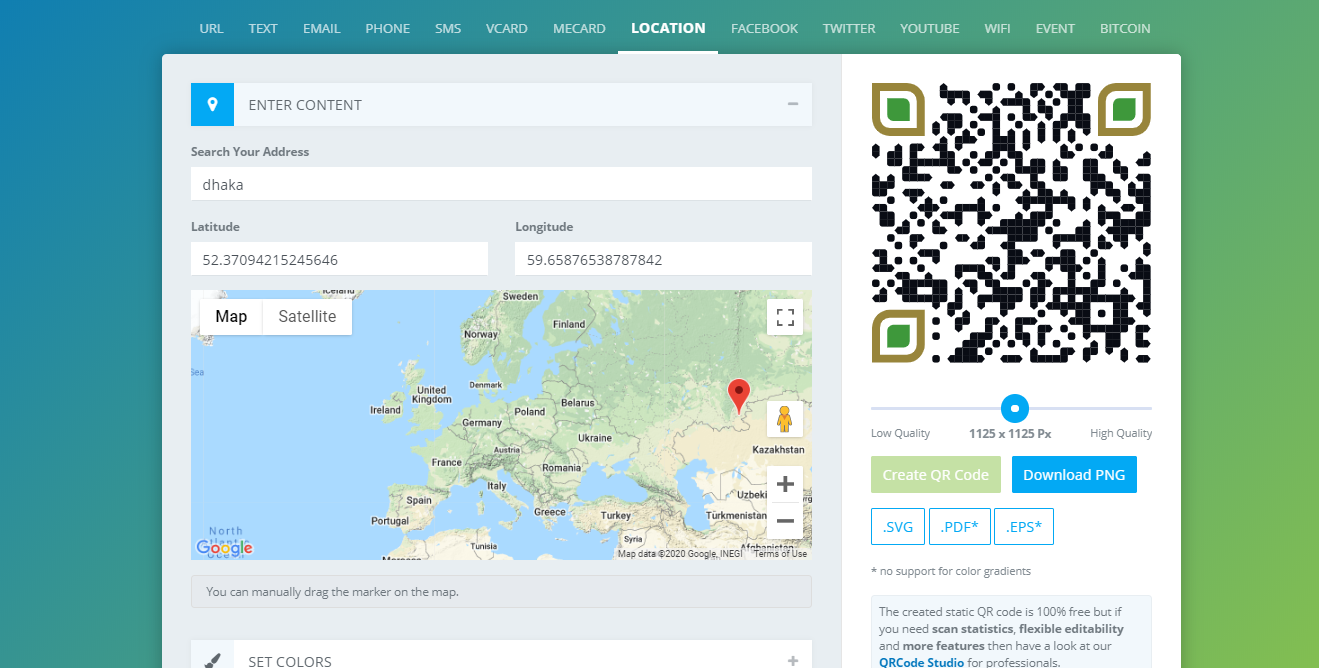
Task: Switch to the EMAIL tab
Action: pos(322,28)
